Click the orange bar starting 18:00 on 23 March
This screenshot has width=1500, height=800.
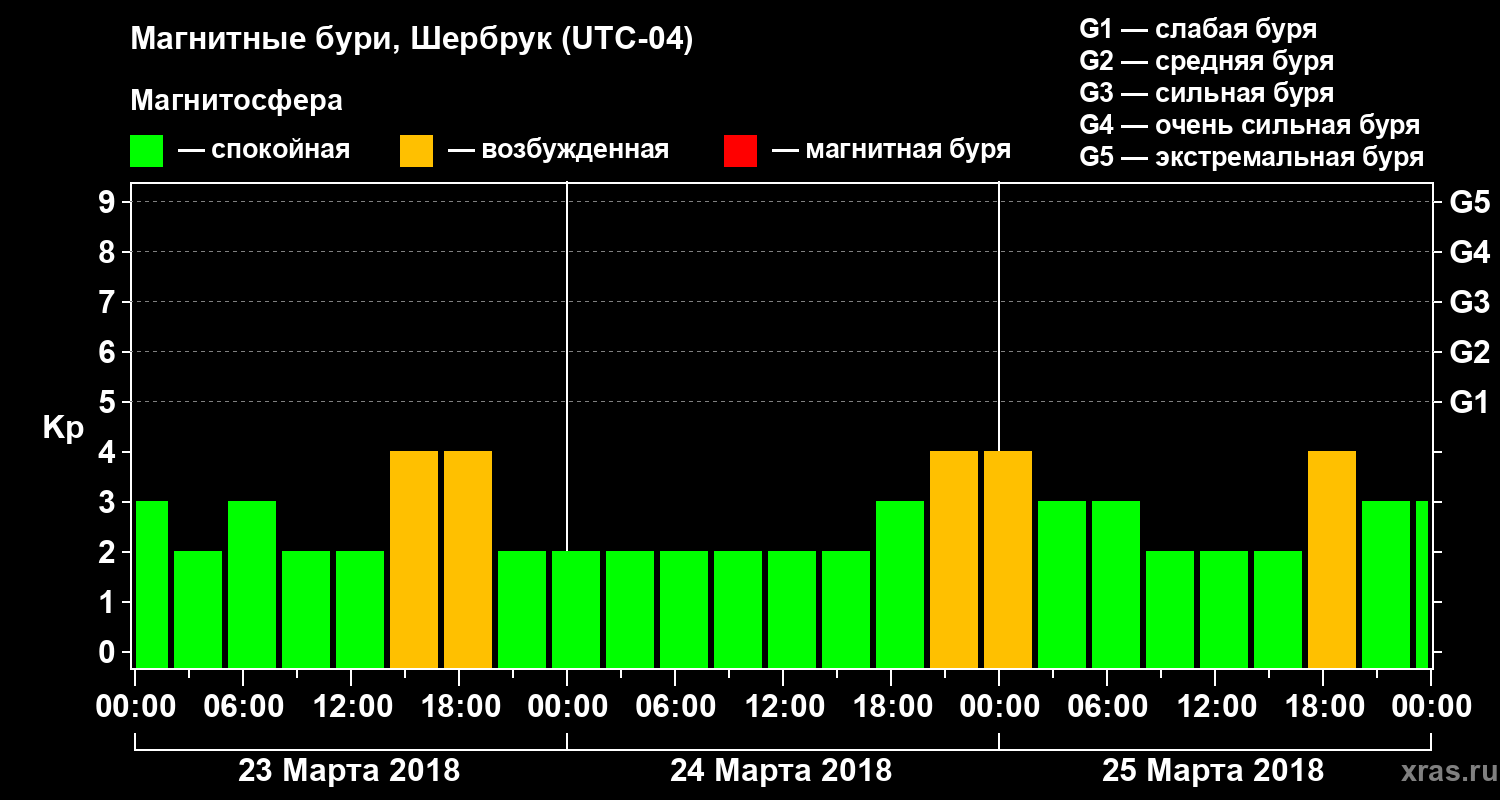(468, 560)
